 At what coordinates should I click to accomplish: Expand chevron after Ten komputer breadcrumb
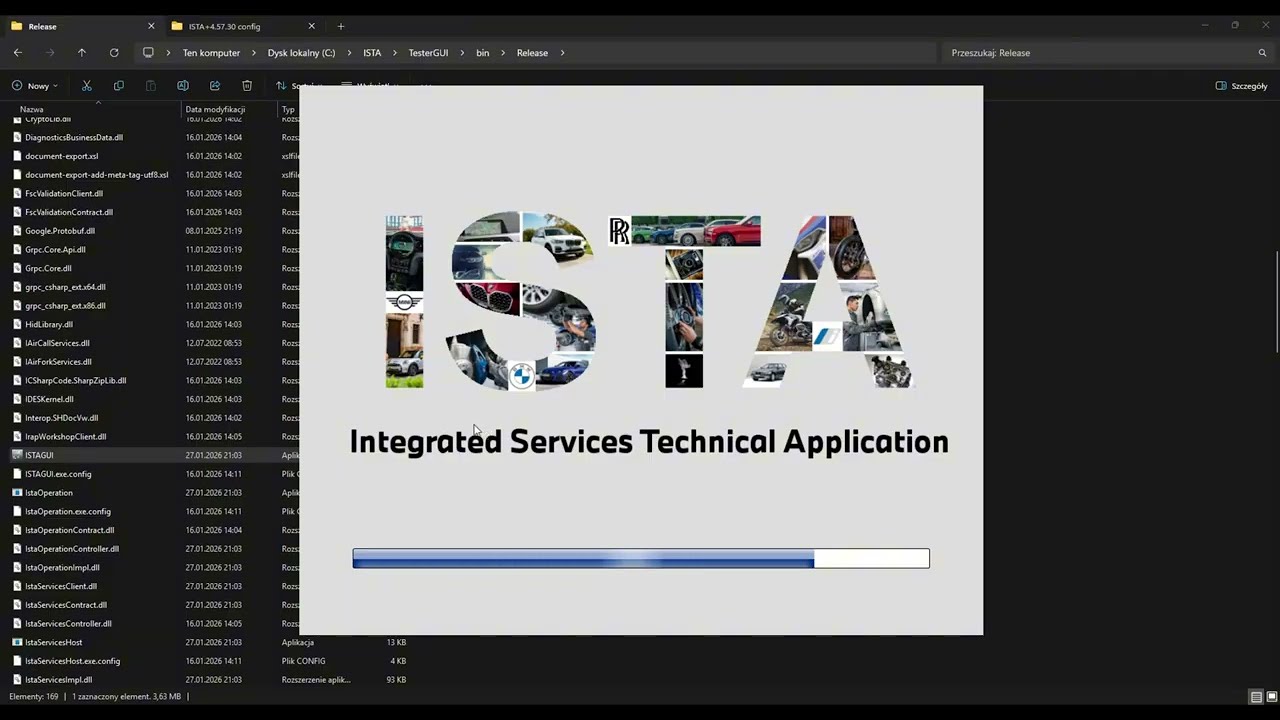pos(254,53)
